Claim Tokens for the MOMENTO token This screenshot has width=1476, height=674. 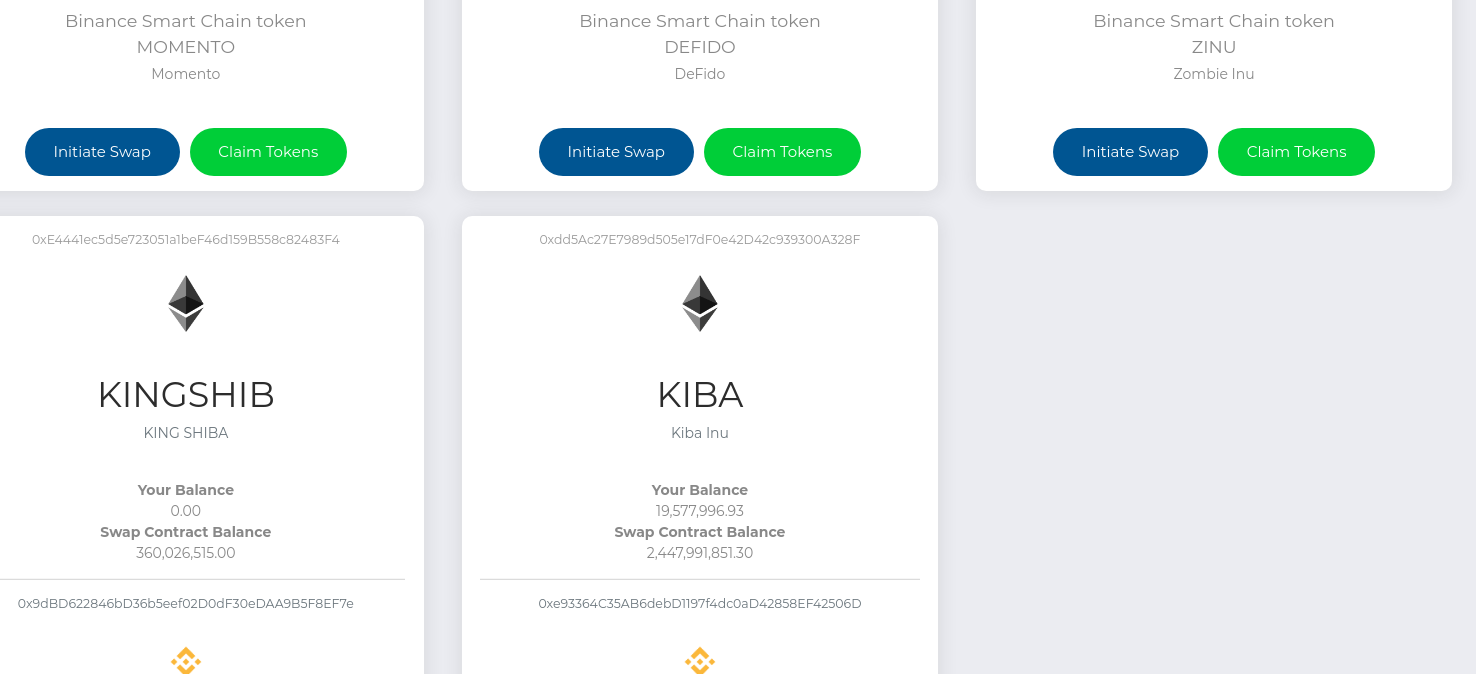point(268,152)
